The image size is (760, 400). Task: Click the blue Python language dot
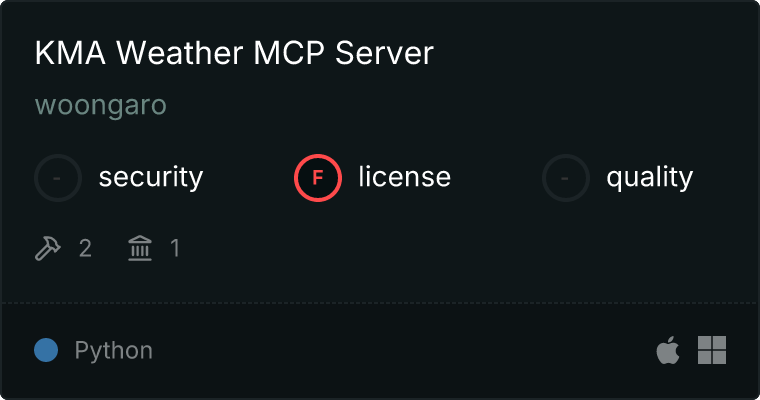point(46,350)
